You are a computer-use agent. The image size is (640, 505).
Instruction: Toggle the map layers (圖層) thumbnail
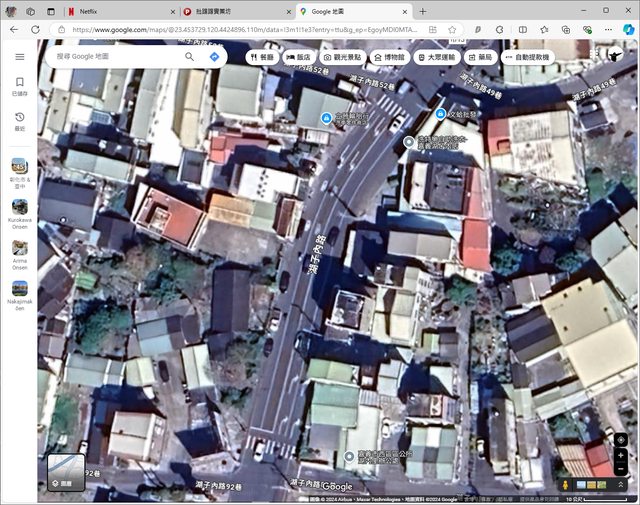67,473
